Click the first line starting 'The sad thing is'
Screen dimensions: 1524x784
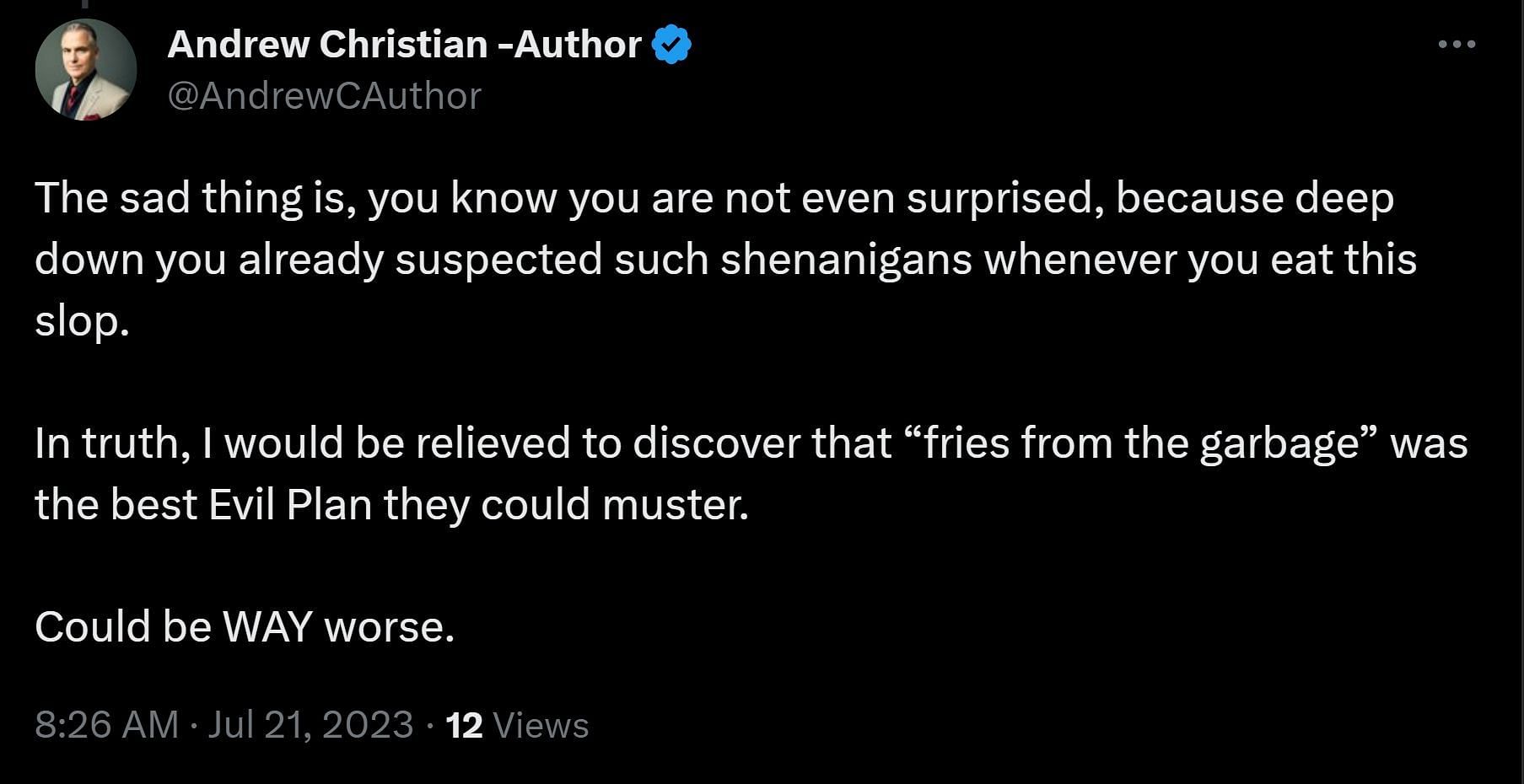point(714,199)
